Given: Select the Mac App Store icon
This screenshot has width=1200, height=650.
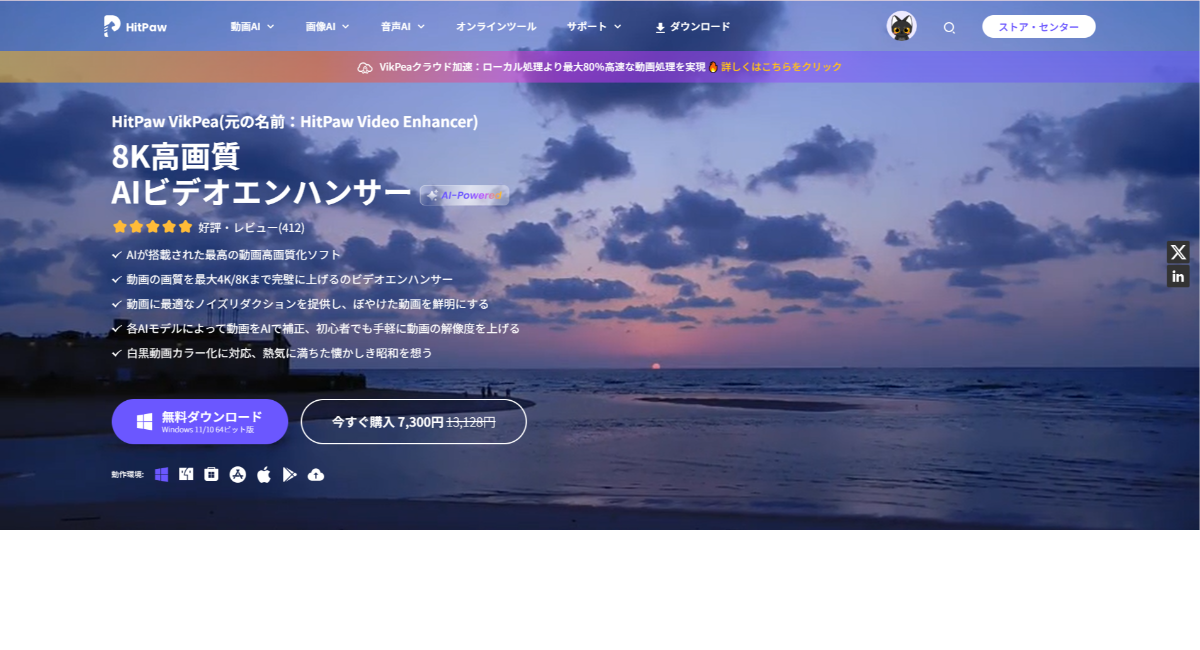Looking at the screenshot, I should pyautogui.click(x=238, y=474).
